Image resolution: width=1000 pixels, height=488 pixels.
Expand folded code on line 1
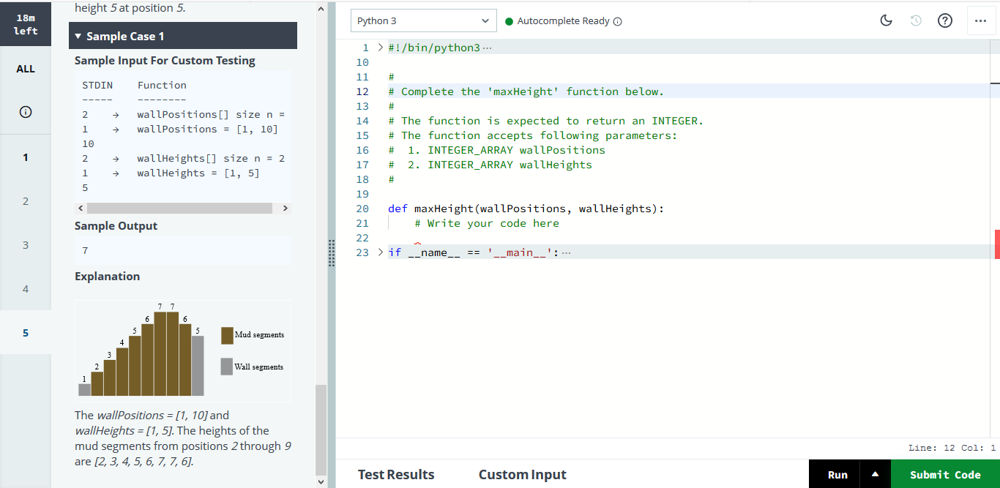click(x=381, y=48)
